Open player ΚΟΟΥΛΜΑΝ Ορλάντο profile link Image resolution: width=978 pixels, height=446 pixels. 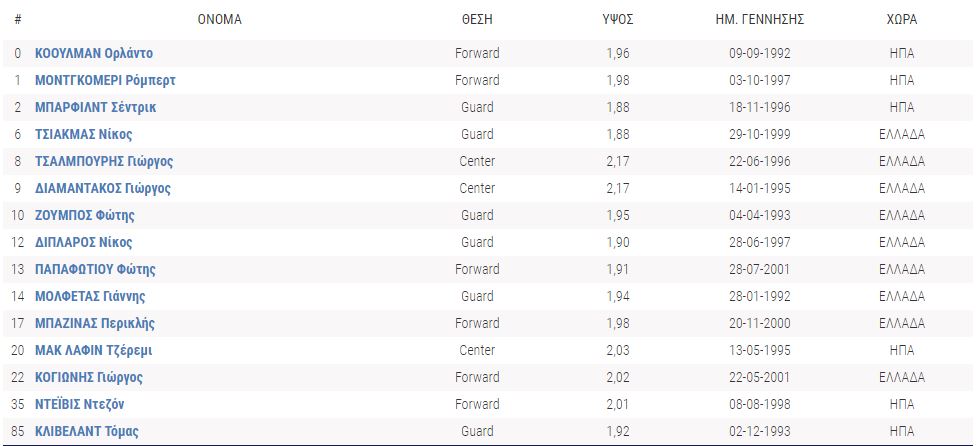(x=94, y=53)
